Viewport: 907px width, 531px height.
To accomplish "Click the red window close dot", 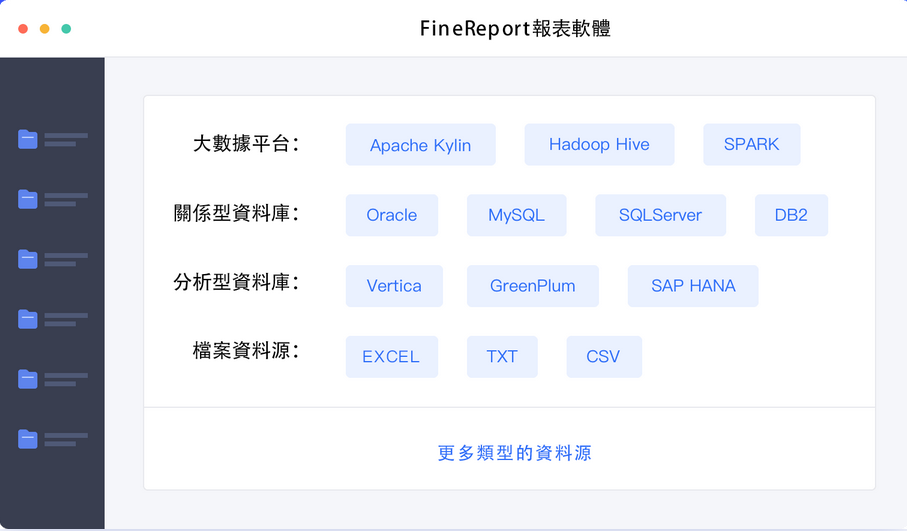I will [23, 29].
